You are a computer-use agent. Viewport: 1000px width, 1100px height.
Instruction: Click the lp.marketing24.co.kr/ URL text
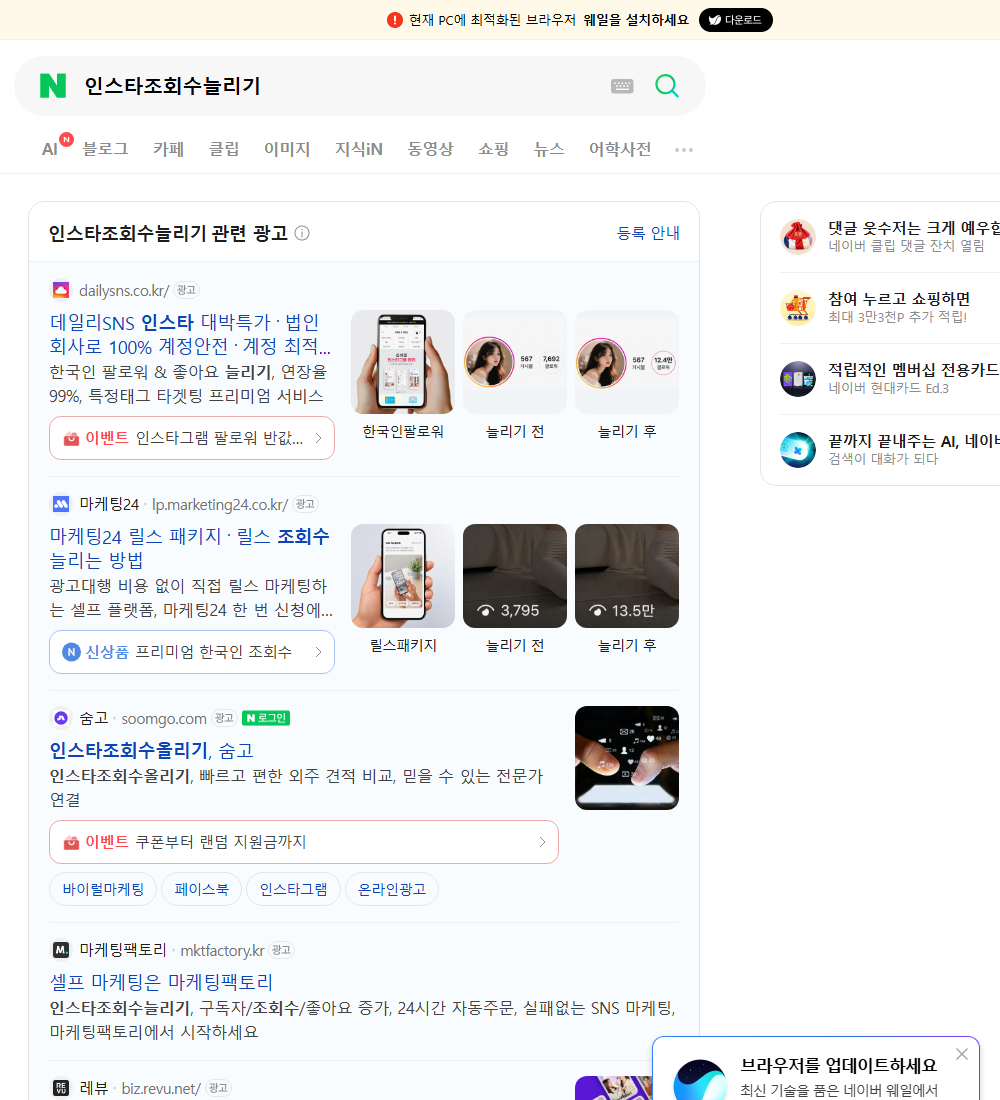(x=220, y=504)
